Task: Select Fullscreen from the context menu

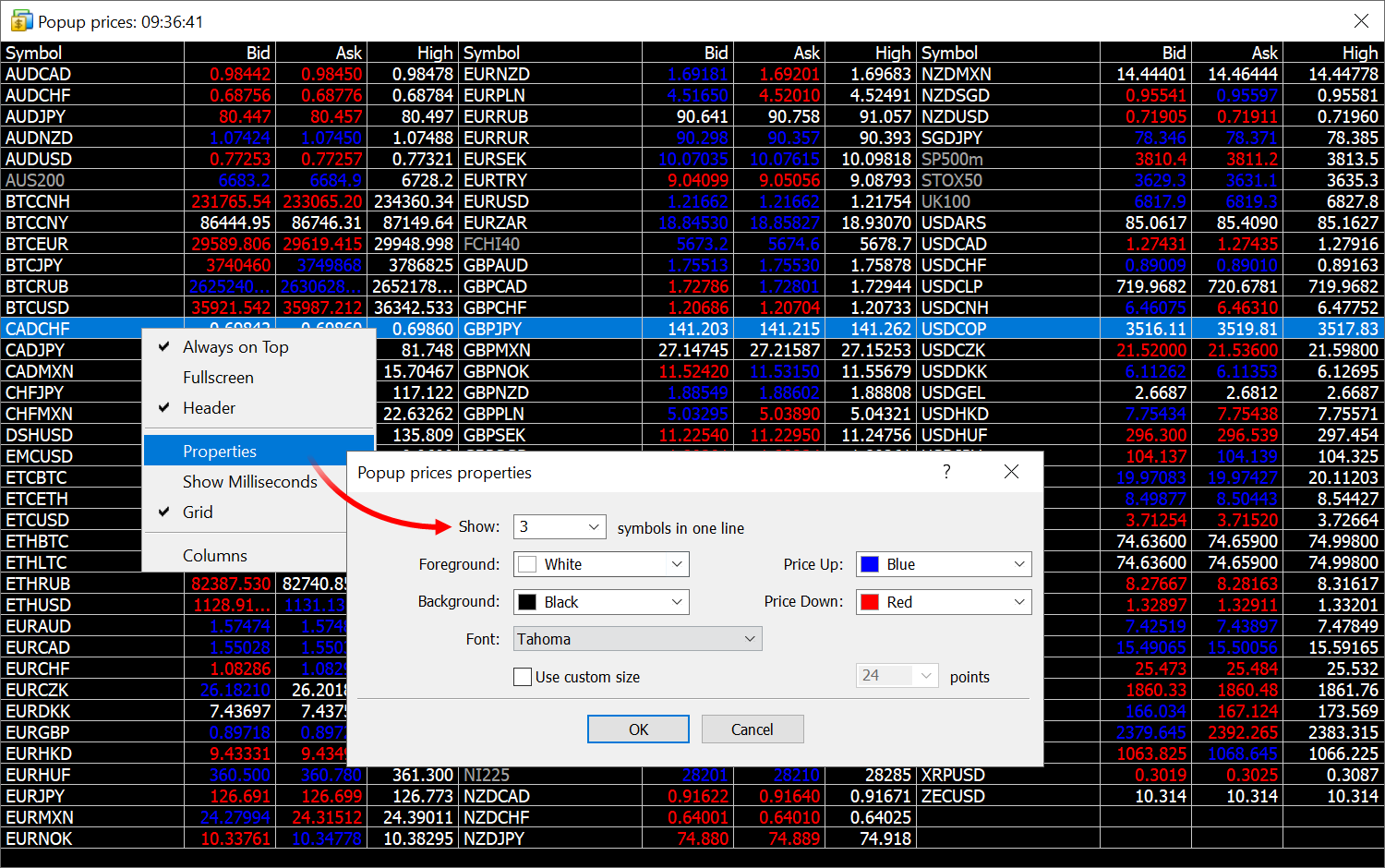Action: (218, 377)
